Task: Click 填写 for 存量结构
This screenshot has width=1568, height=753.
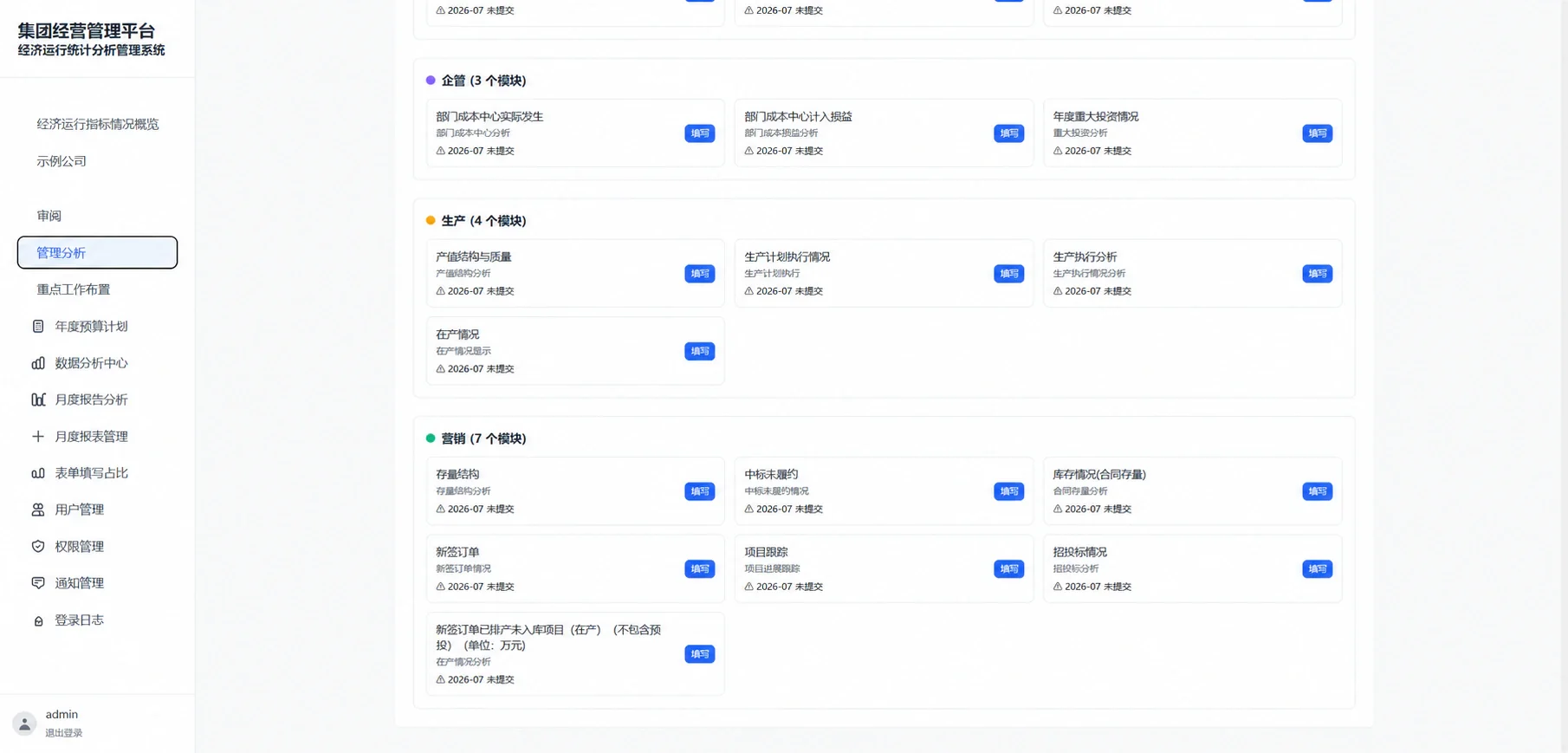Action: point(699,491)
